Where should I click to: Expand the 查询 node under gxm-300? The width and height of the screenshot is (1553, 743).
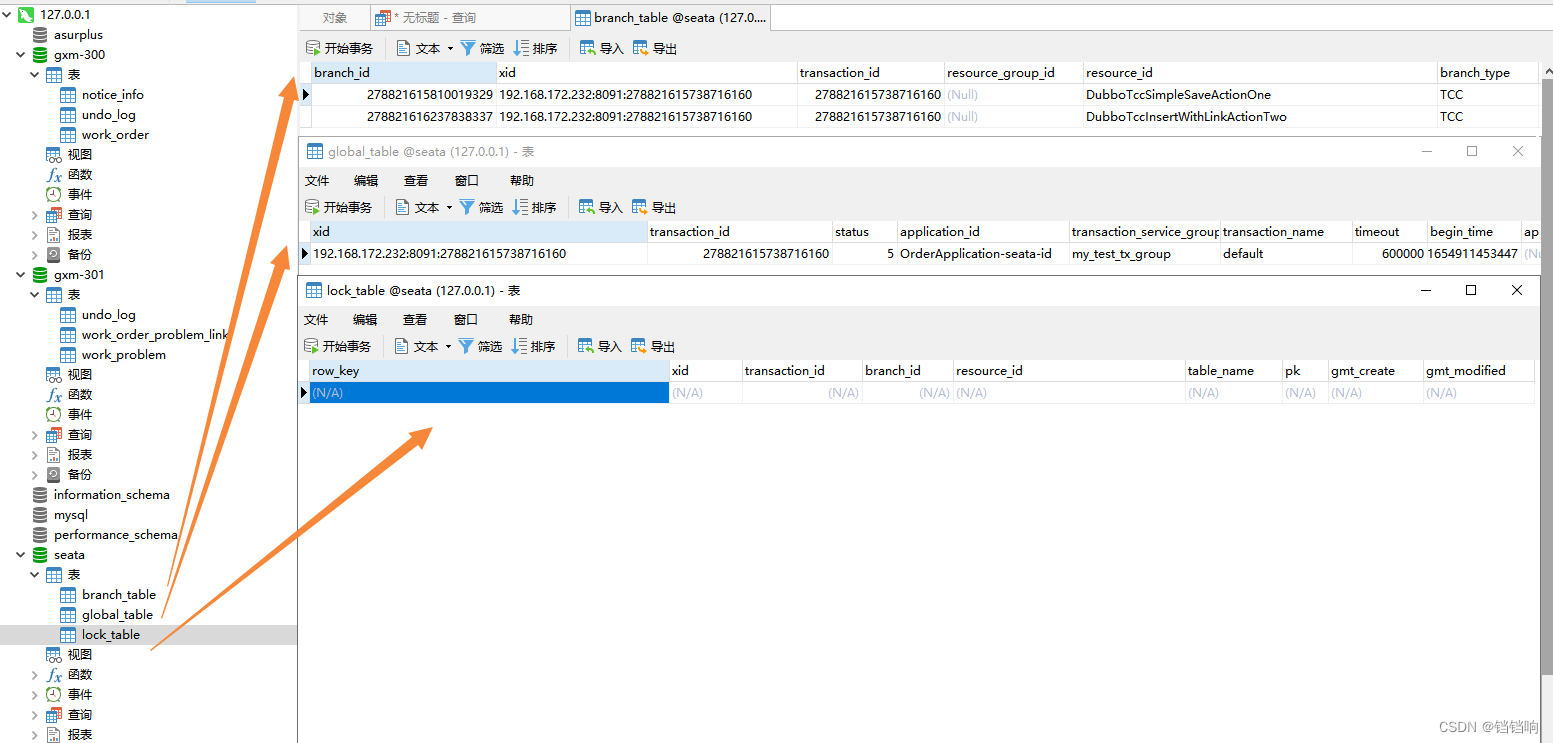point(35,215)
